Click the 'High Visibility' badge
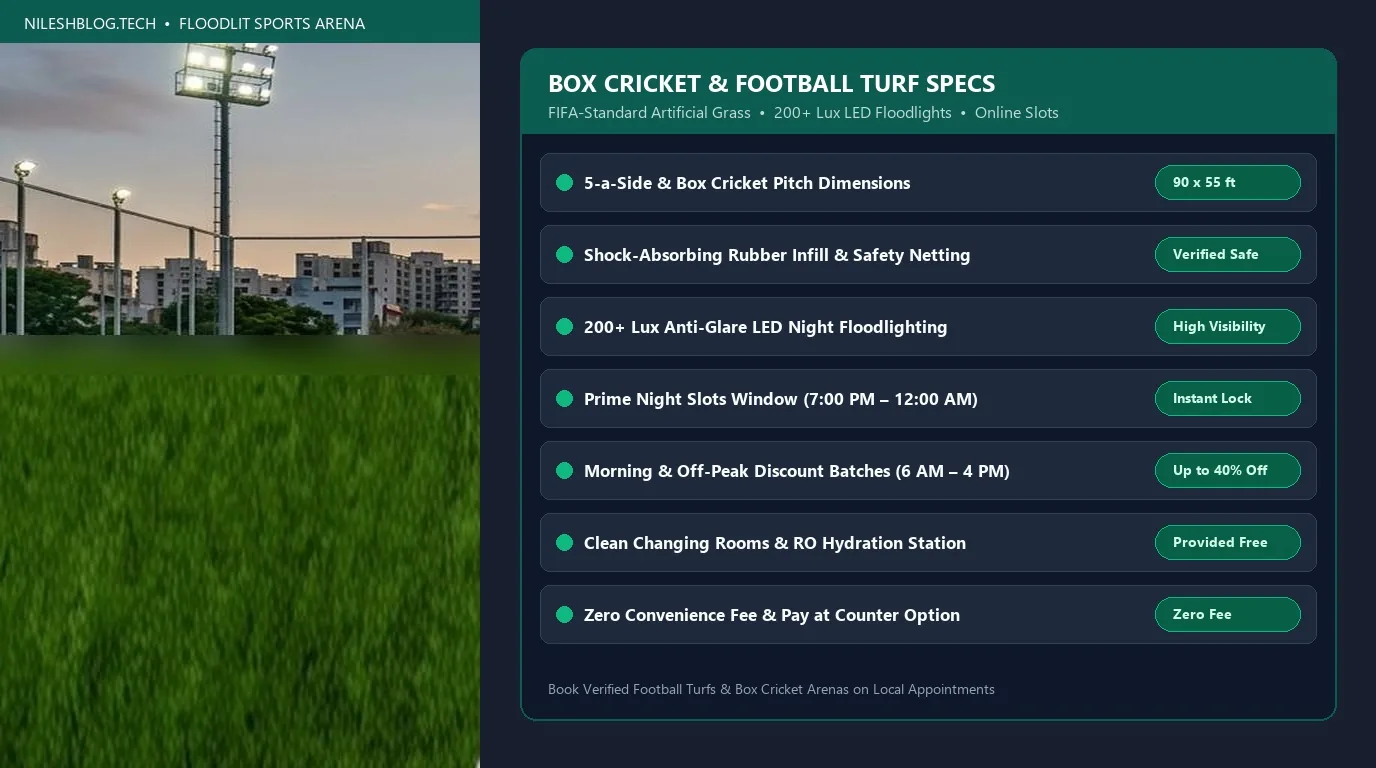The image size is (1376, 768). [1227, 327]
